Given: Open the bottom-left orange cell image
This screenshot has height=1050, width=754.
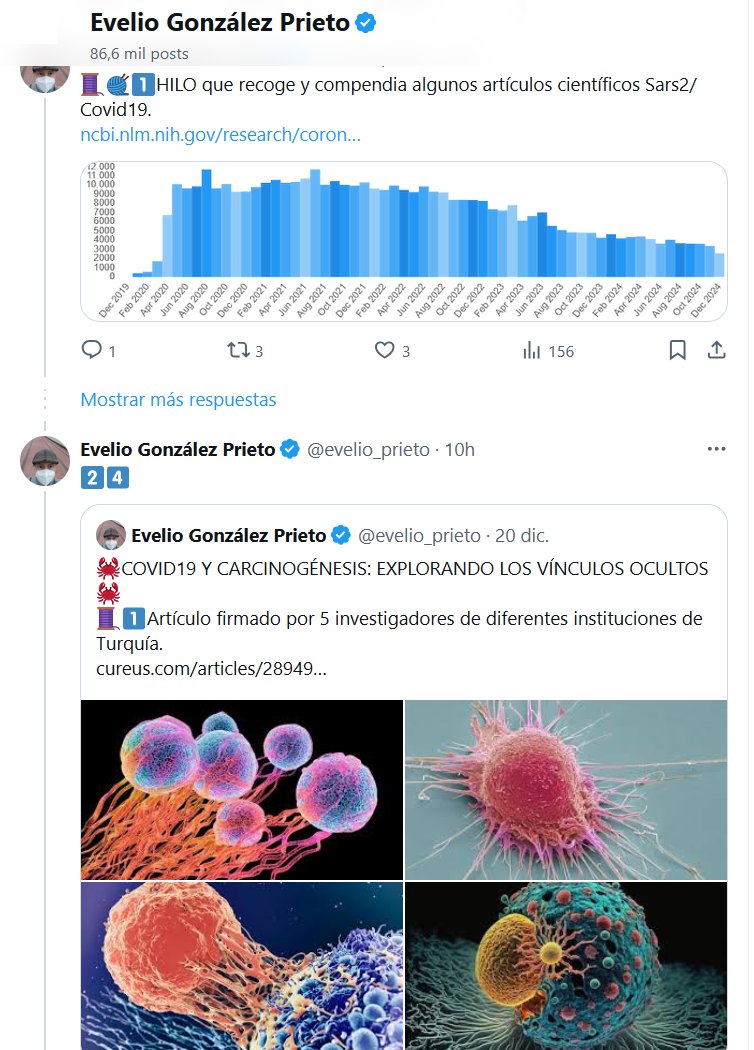Looking at the screenshot, I should [242, 965].
